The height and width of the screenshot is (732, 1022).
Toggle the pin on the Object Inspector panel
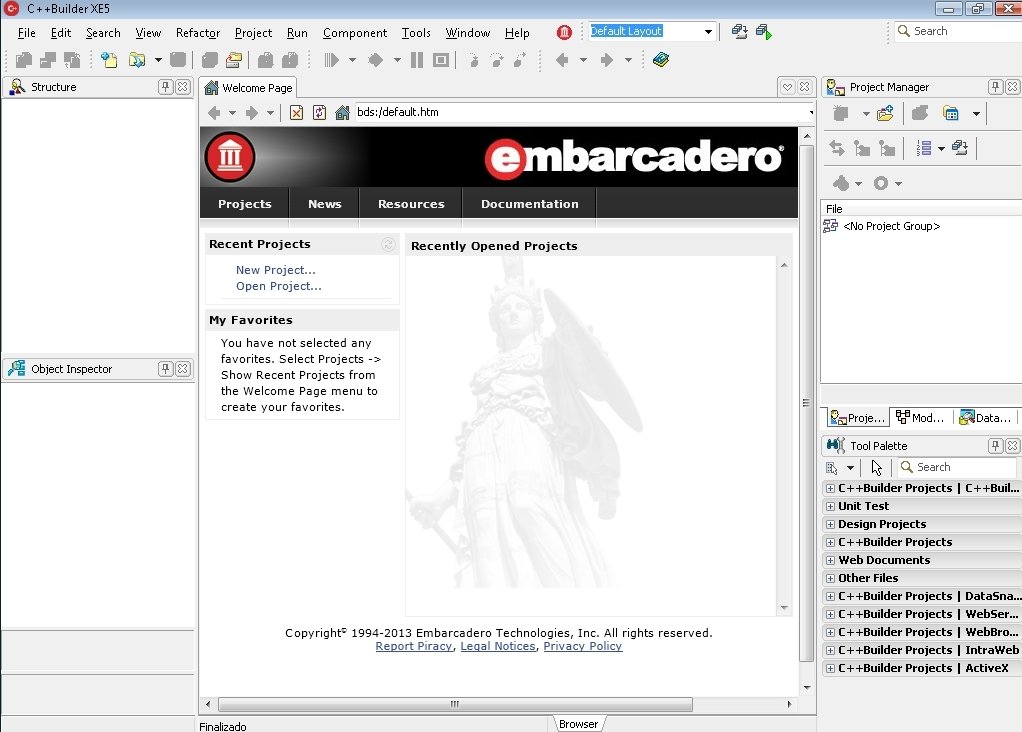166,369
